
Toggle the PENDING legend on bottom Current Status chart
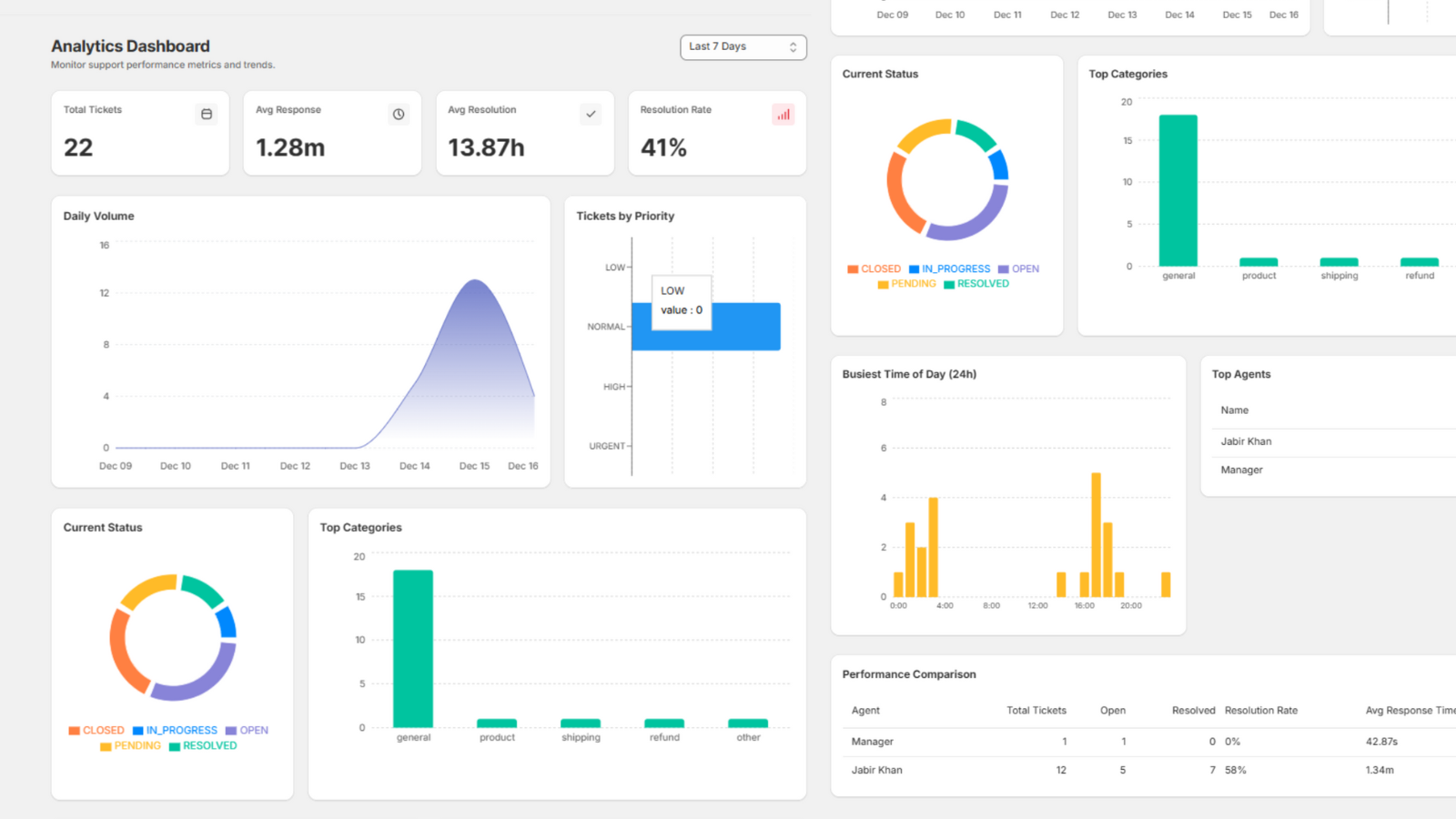click(x=136, y=745)
